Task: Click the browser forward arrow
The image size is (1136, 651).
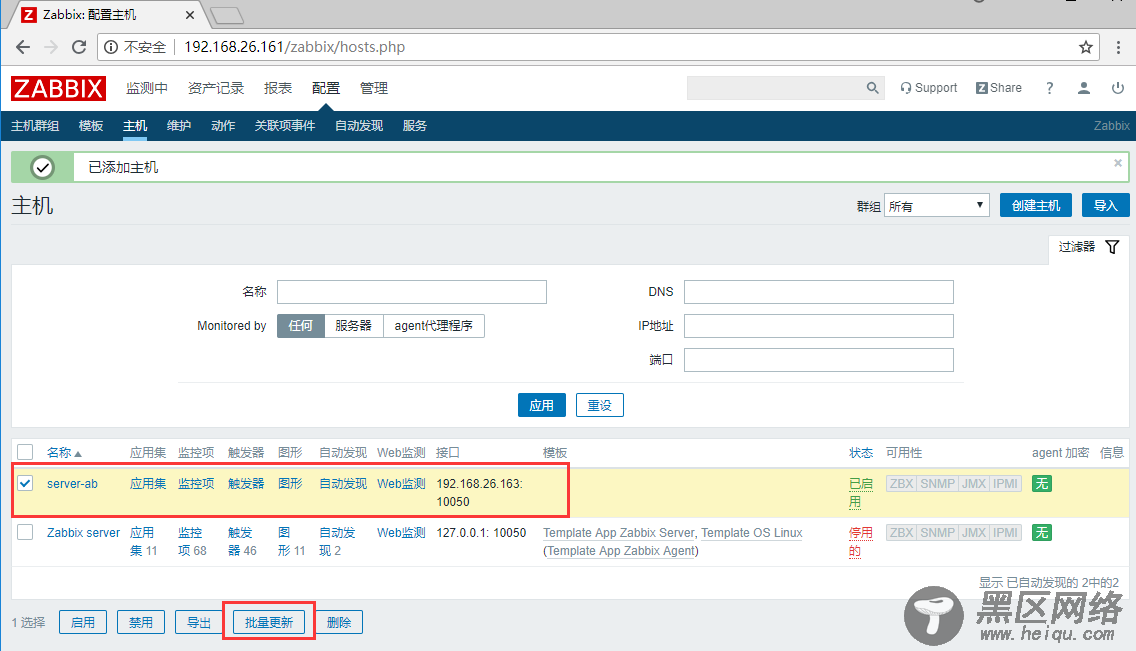Action: pos(51,47)
